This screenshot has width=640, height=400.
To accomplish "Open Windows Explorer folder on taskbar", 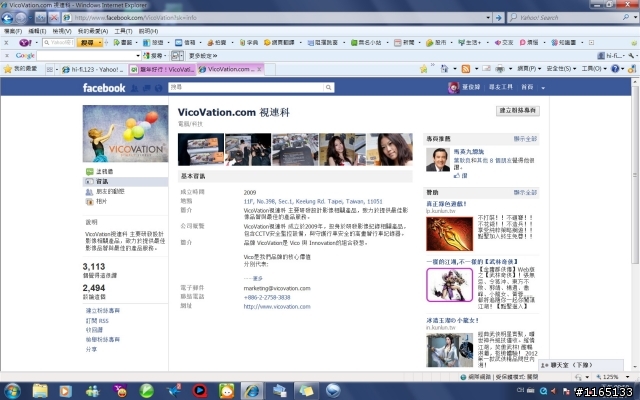I will coord(40,391).
